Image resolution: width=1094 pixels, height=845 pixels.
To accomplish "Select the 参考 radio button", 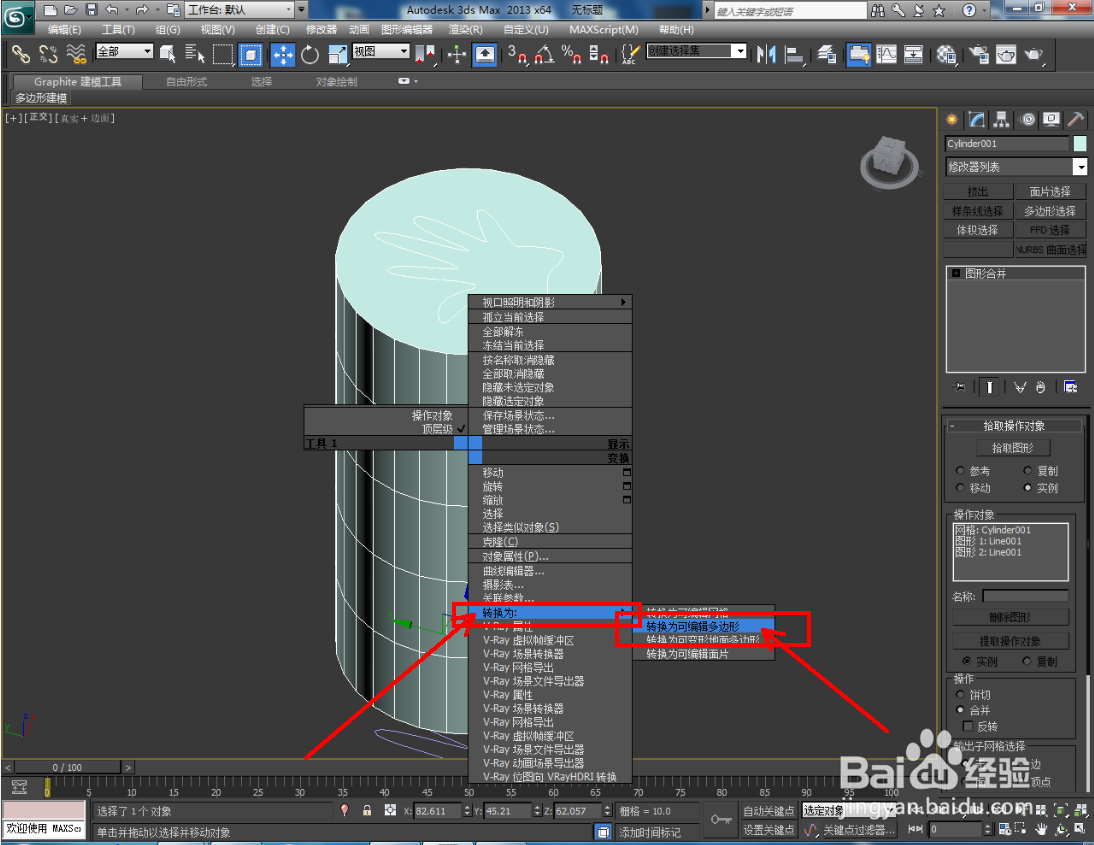I will click(960, 470).
